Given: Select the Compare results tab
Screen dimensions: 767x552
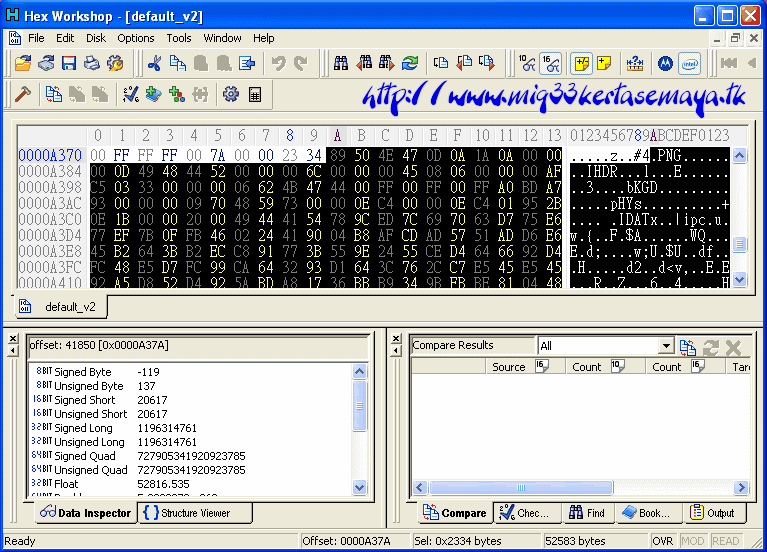Looking at the screenshot, I should pos(454,513).
